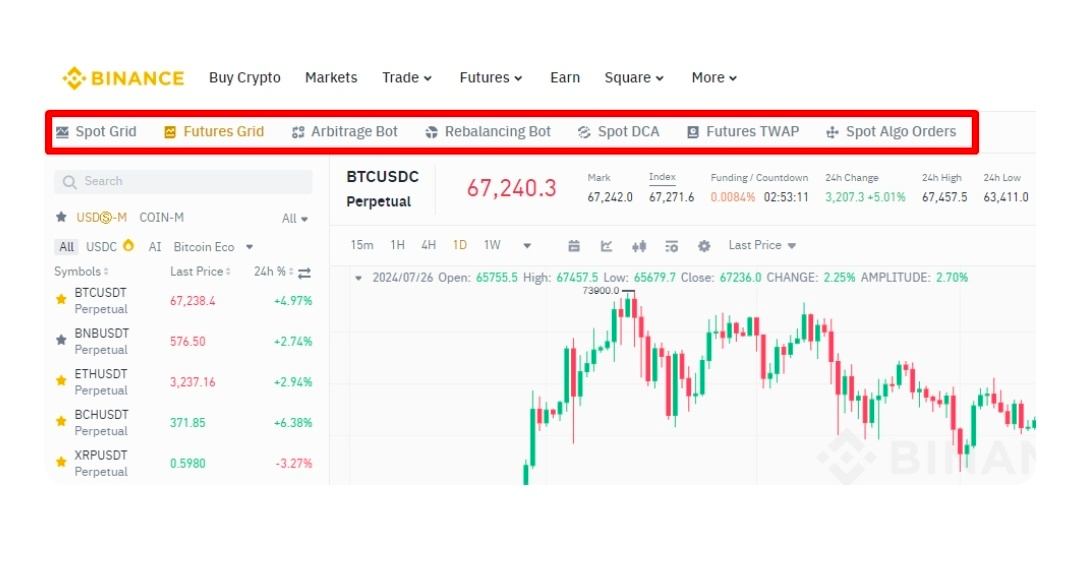Set chart interval to 1D
The height and width of the screenshot is (587, 1080).
coord(459,245)
